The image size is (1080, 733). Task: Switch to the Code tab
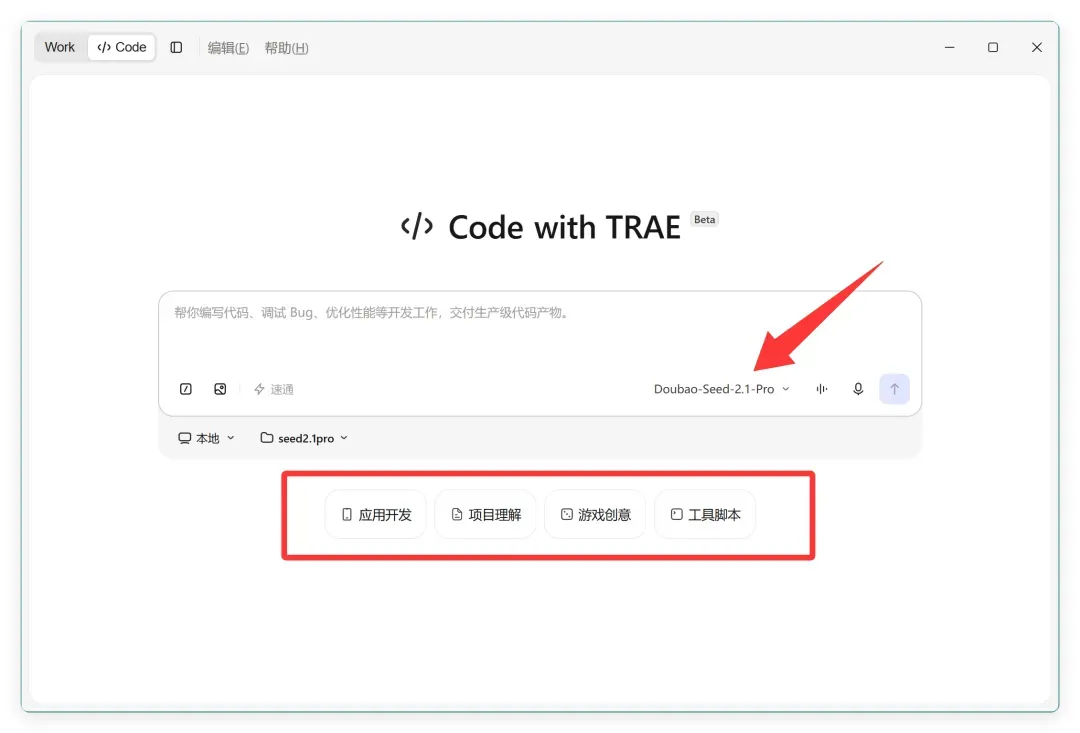tap(122, 48)
